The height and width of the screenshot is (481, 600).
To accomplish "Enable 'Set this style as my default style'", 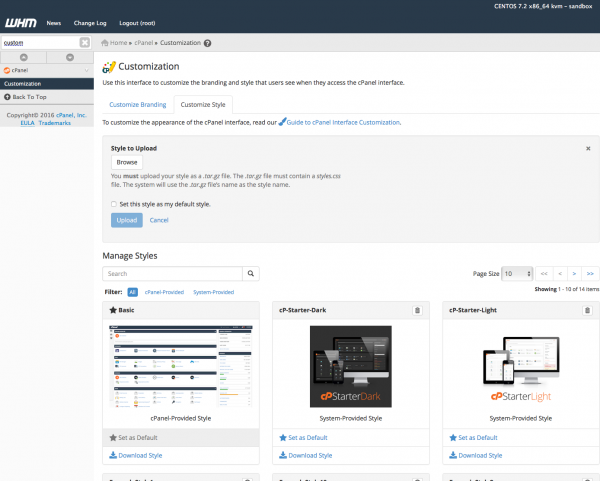I will coord(114,204).
